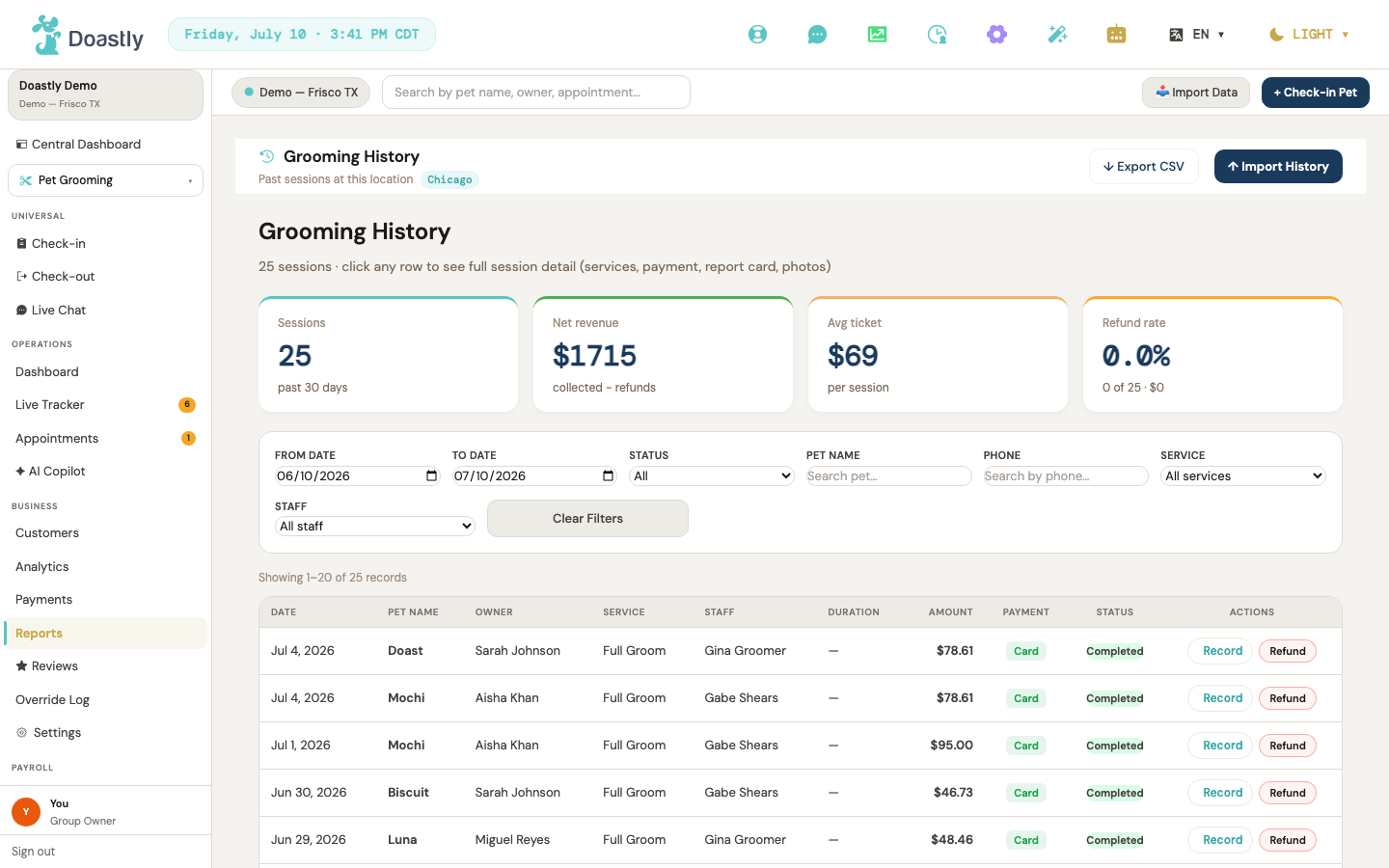1389x868 pixels.
Task: Click the yellow robot icon
Action: coord(1116,35)
